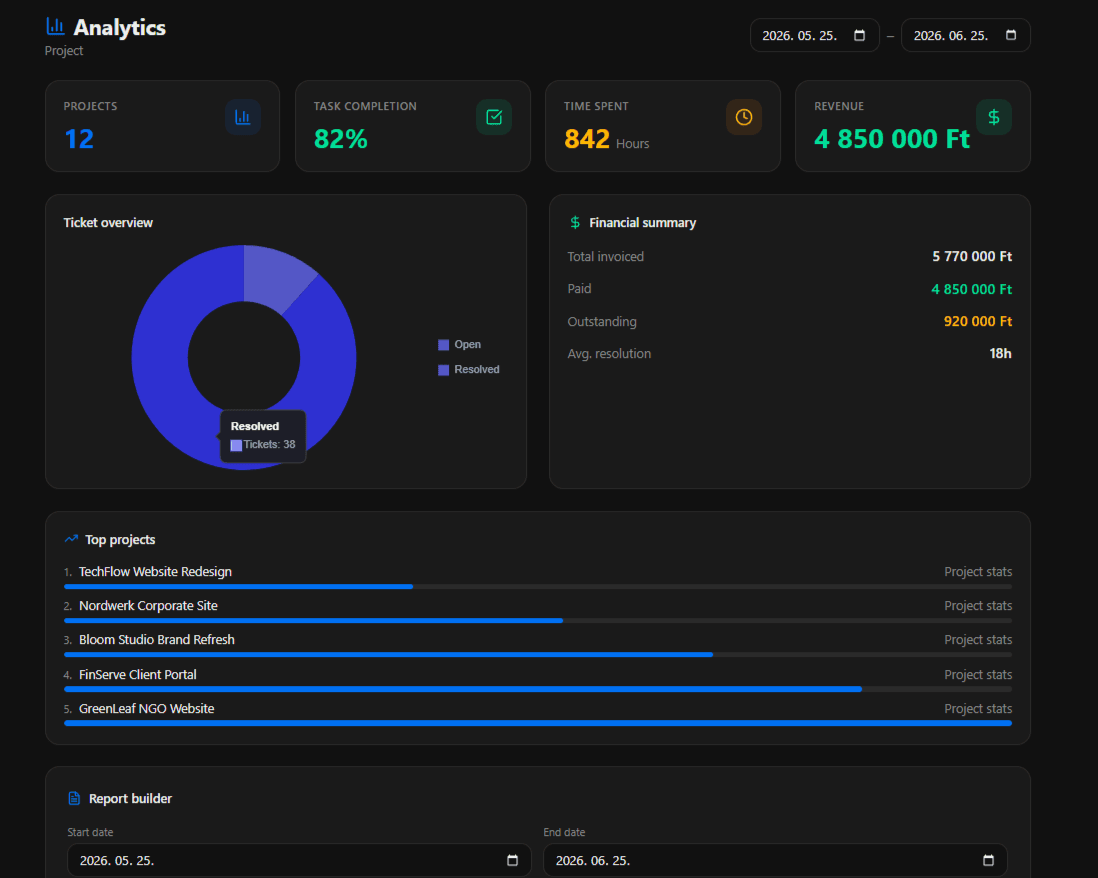This screenshot has height=878, width=1098.
Task: Click the Total invoiced 5 770 000 Ft amount
Action: 972,256
